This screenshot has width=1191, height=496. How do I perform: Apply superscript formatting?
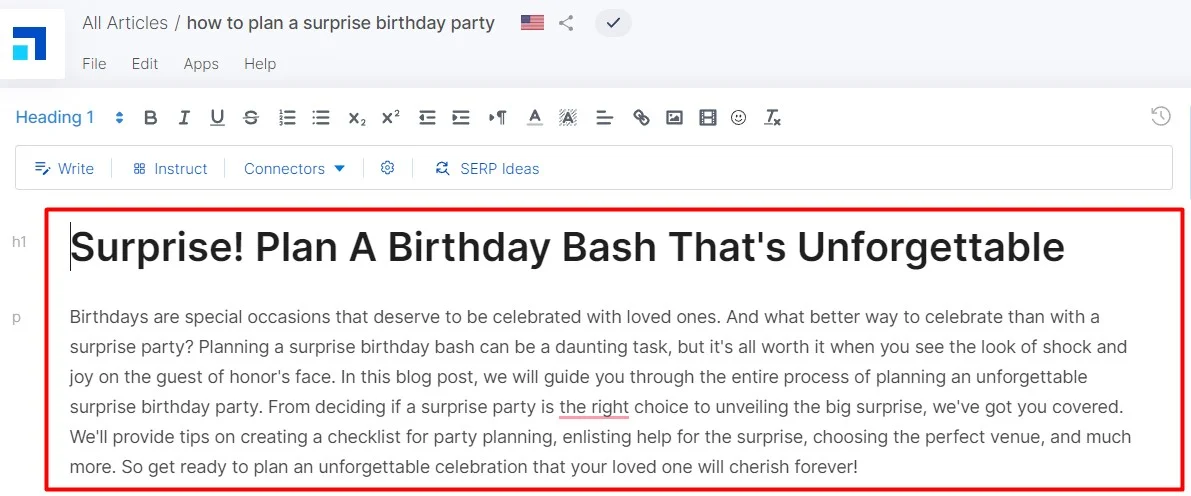point(391,117)
